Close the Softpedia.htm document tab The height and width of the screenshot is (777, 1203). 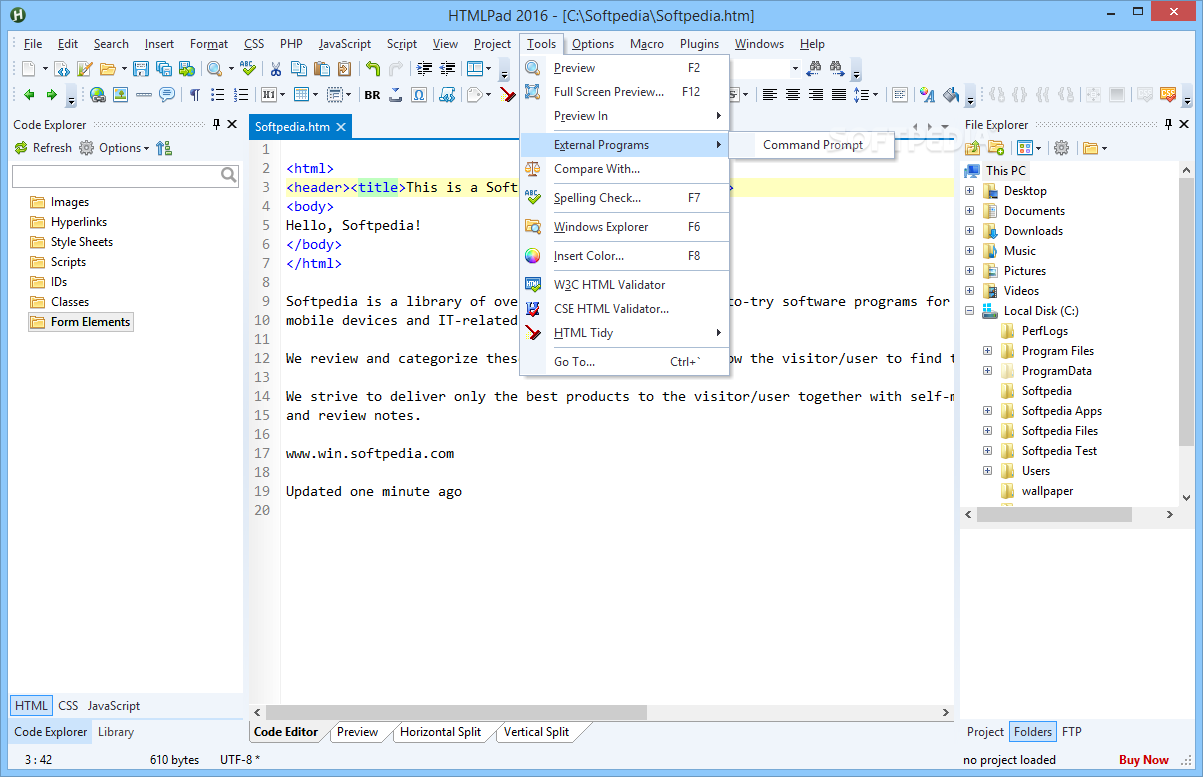click(340, 127)
